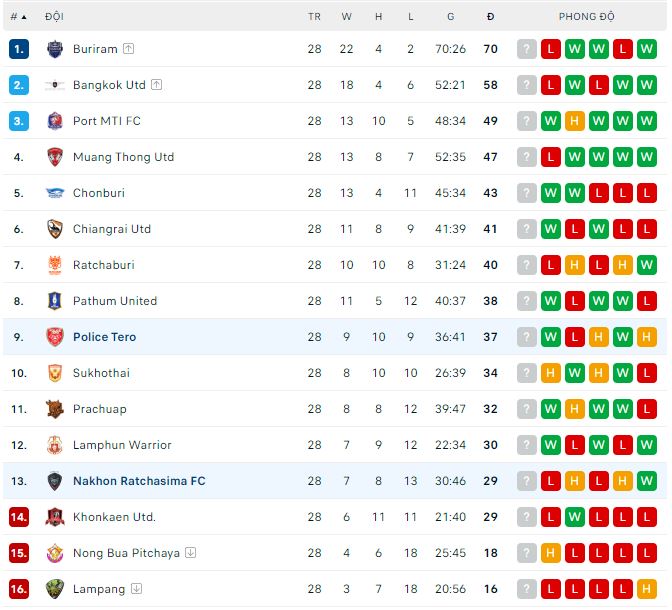This screenshot has width=672, height=610.
Task: Click Buriram's upcoming match question mark badge
Action: [x=527, y=49]
